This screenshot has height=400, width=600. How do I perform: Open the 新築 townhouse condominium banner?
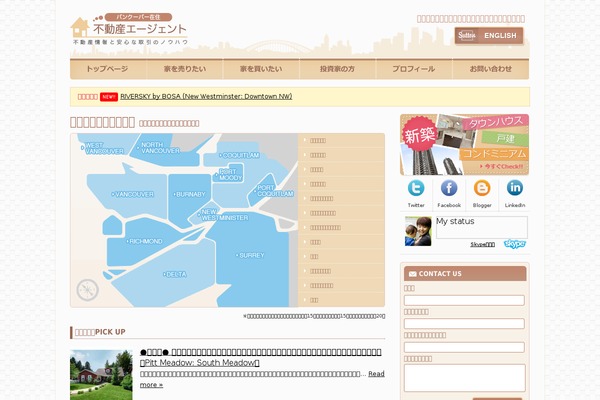click(x=465, y=145)
